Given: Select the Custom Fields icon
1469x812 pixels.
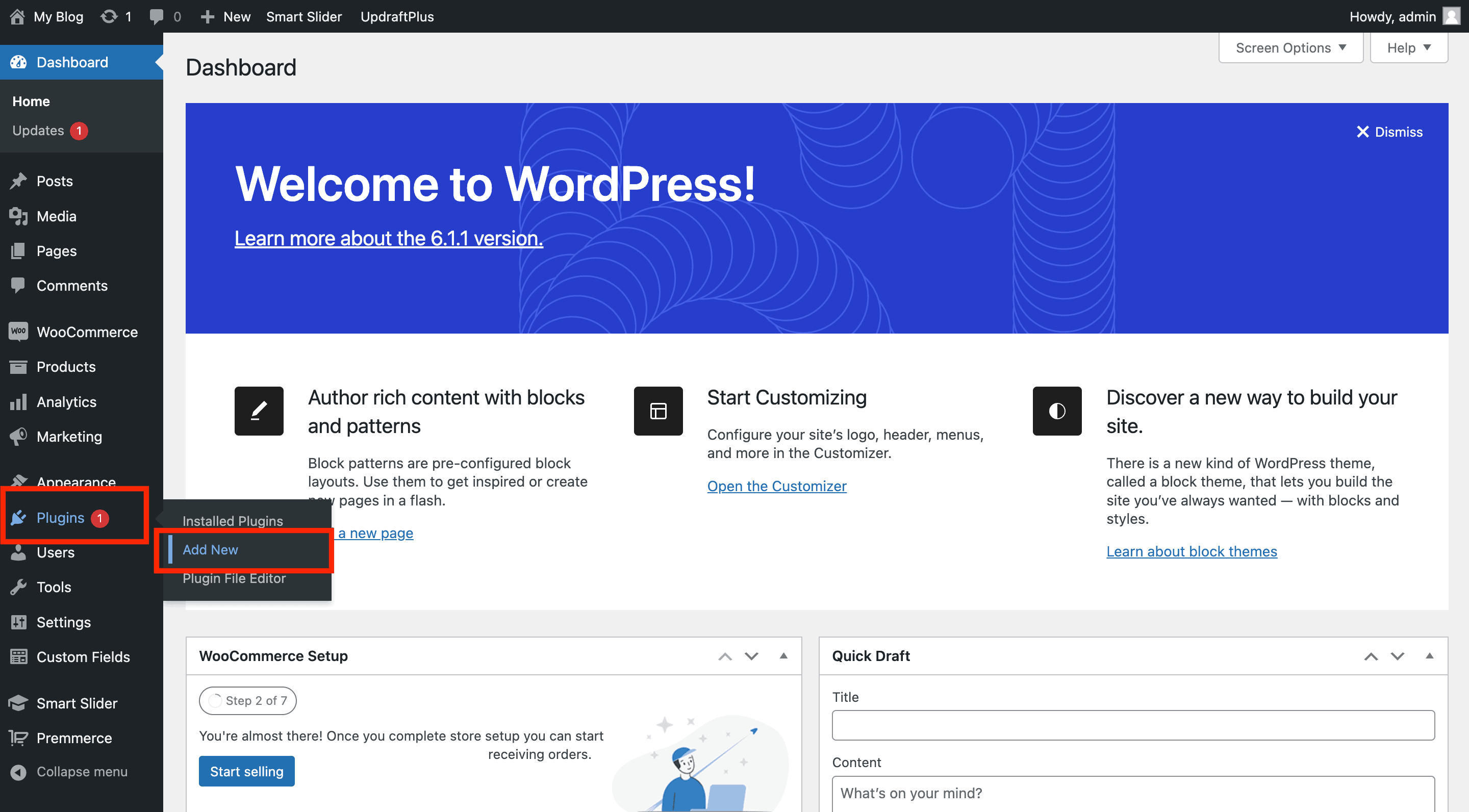Looking at the screenshot, I should pos(18,657).
